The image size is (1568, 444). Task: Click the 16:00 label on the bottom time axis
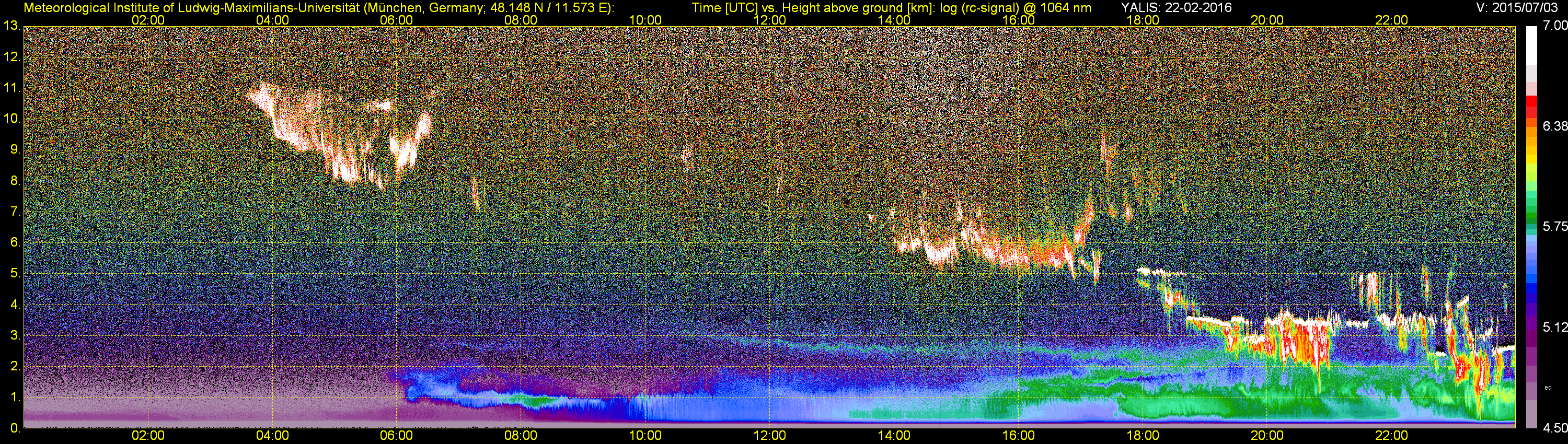pyautogui.click(x=1018, y=436)
